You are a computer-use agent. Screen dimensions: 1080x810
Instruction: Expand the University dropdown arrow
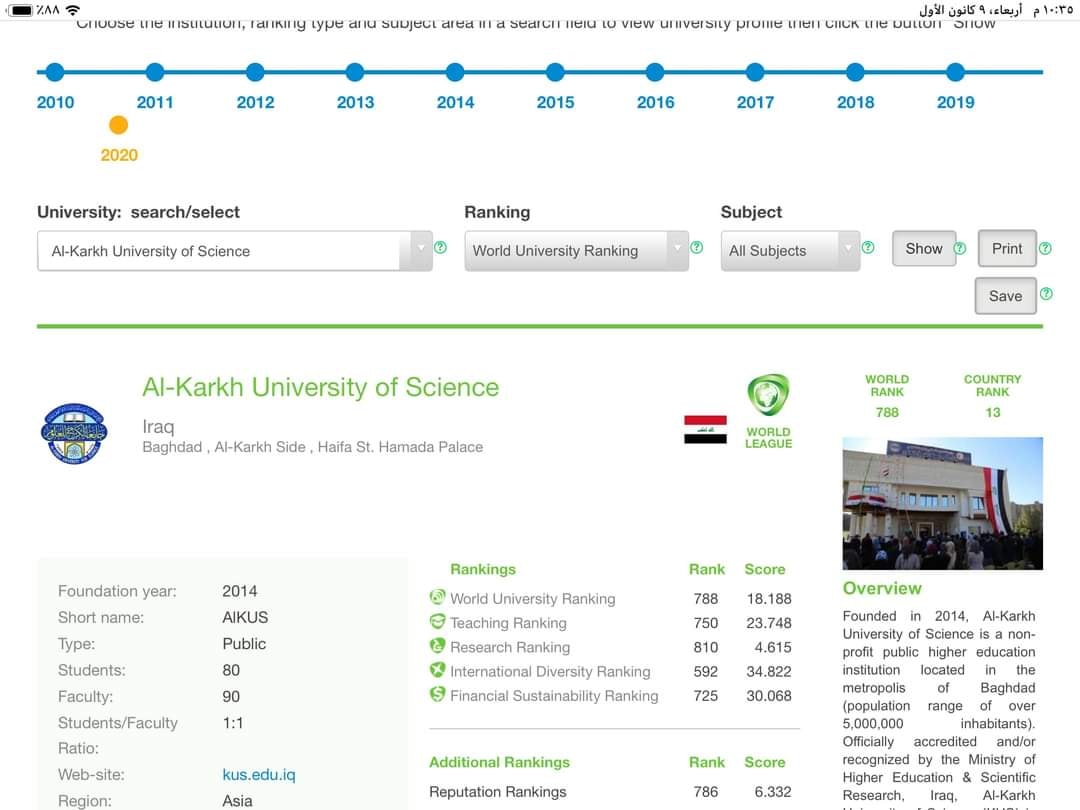pyautogui.click(x=421, y=251)
